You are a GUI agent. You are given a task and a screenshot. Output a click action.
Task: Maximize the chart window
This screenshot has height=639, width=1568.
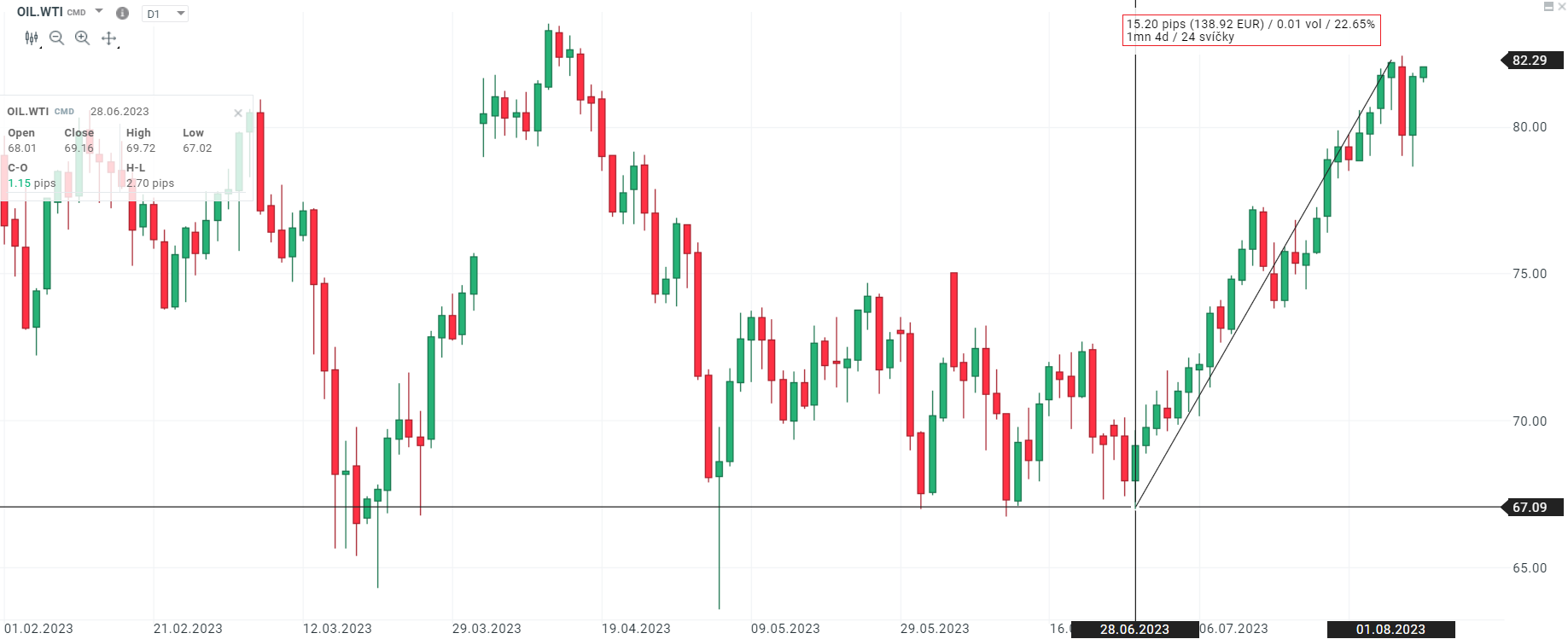pyautogui.click(x=1548, y=7)
